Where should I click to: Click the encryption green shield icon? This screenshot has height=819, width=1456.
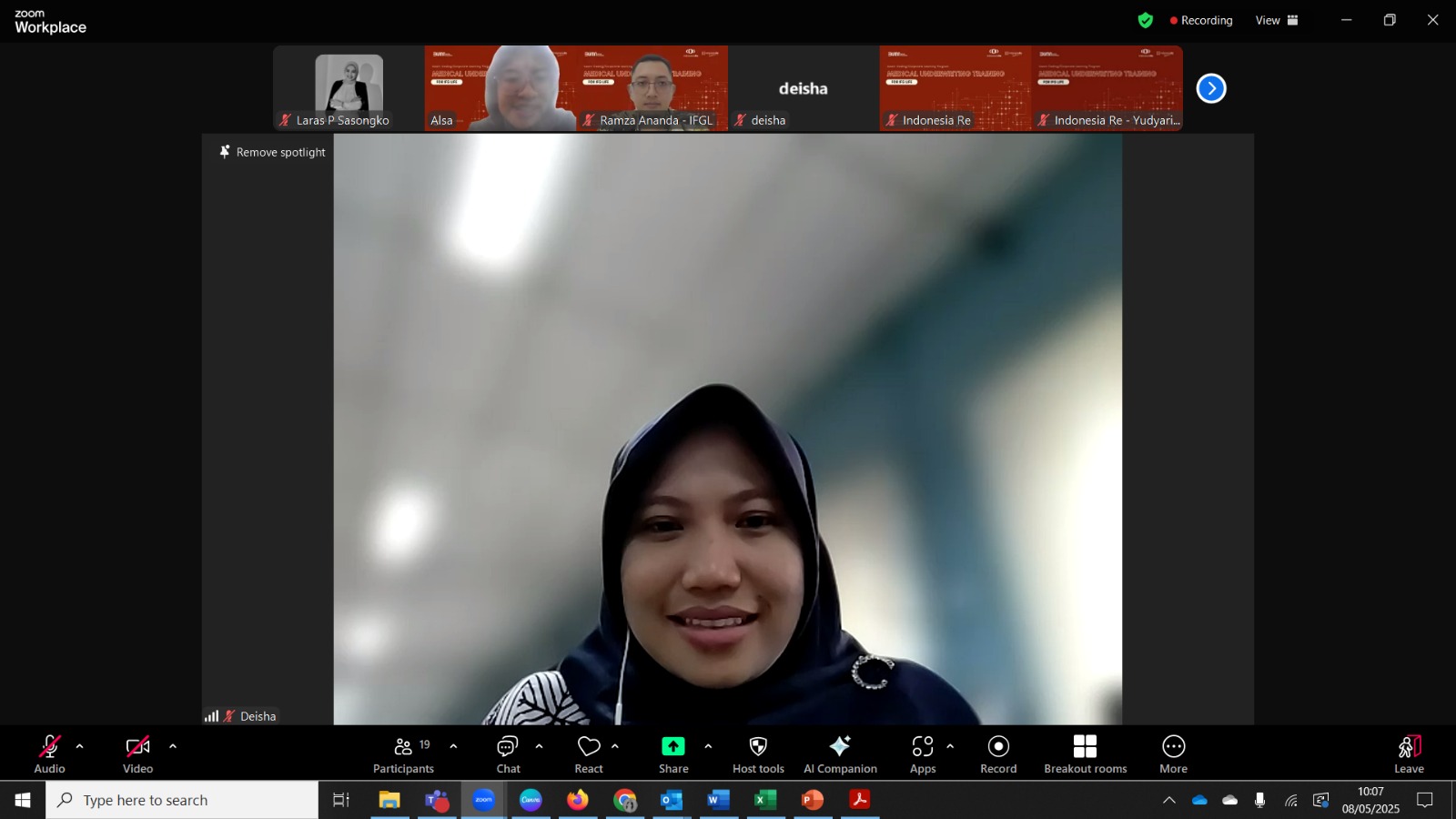[x=1146, y=20]
